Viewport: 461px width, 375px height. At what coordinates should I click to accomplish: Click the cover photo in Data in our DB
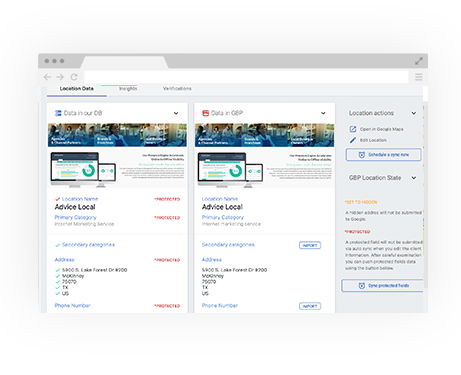[117, 135]
